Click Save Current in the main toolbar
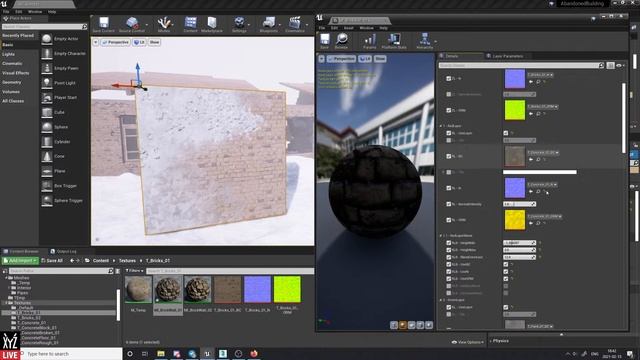The width and height of the screenshot is (640, 360). click(104, 24)
